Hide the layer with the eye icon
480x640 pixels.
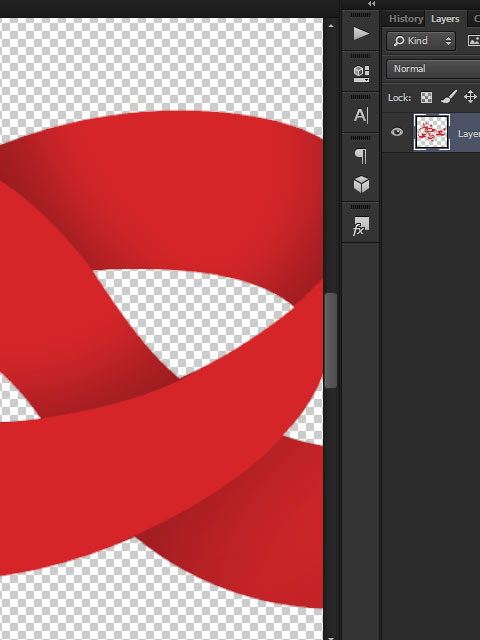(397, 132)
